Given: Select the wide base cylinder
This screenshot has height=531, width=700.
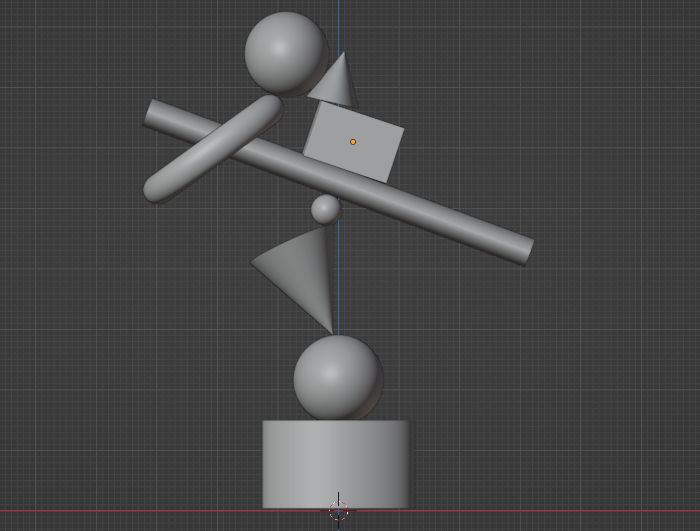Looking at the screenshot, I should coord(336,464).
